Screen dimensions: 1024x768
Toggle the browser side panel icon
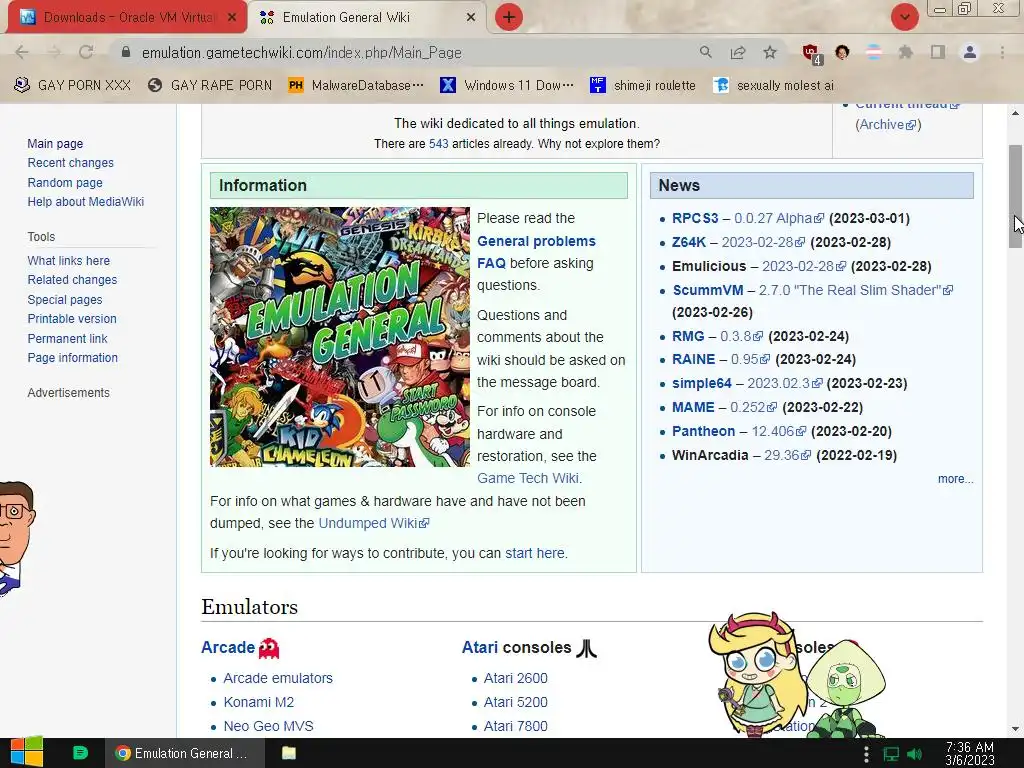pyautogui.click(x=938, y=52)
